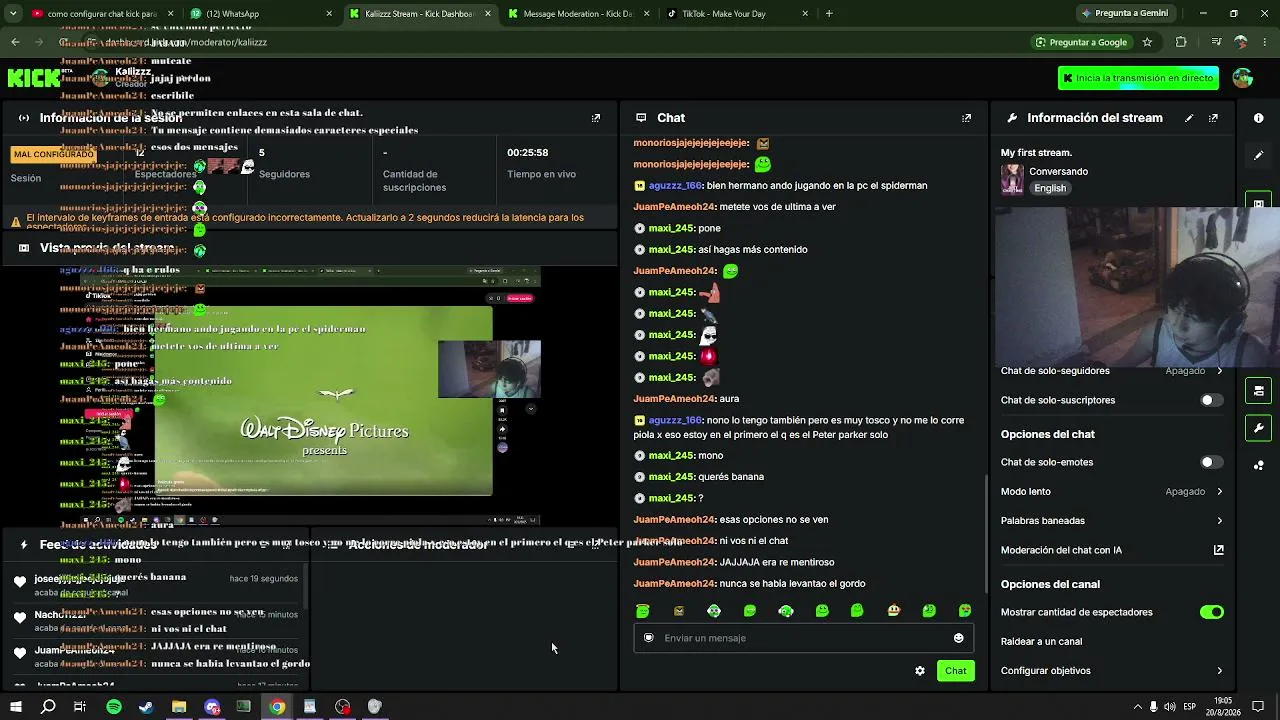The image size is (1280, 720).
Task: Open the notification center icon
Action: (x=1259, y=707)
